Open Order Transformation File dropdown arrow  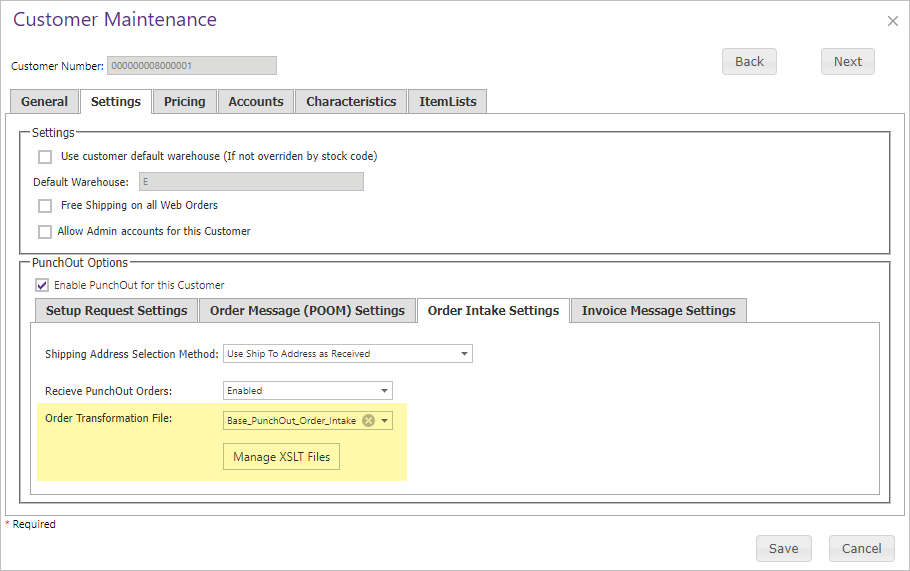click(384, 421)
